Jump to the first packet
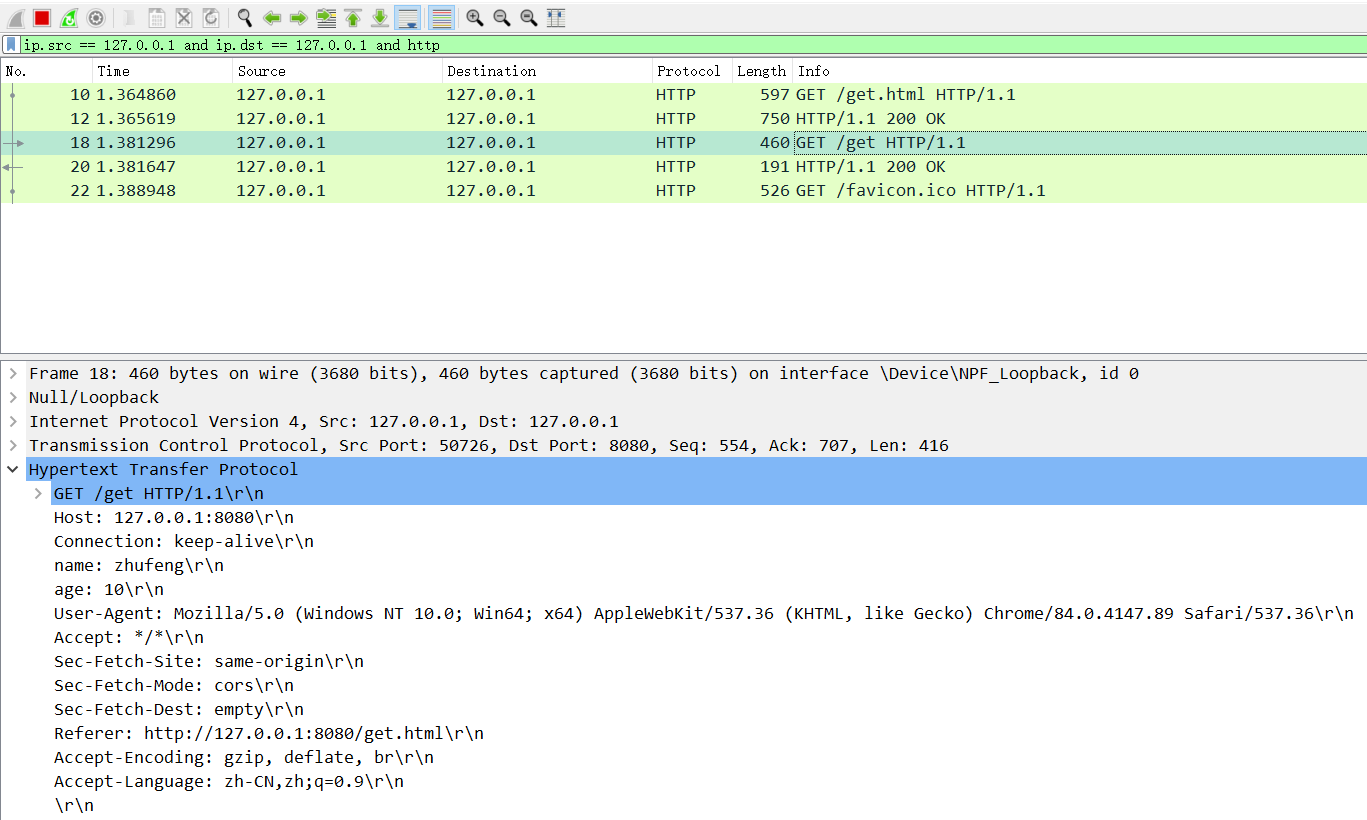Screen dimensions: 1367x820 tap(353, 17)
